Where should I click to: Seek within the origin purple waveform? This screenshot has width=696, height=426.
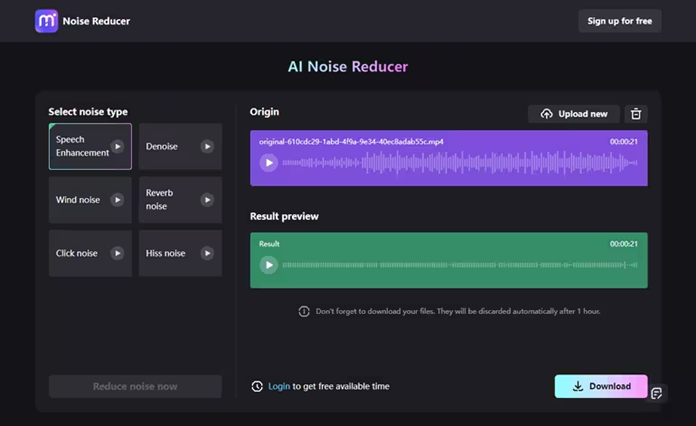(x=450, y=163)
